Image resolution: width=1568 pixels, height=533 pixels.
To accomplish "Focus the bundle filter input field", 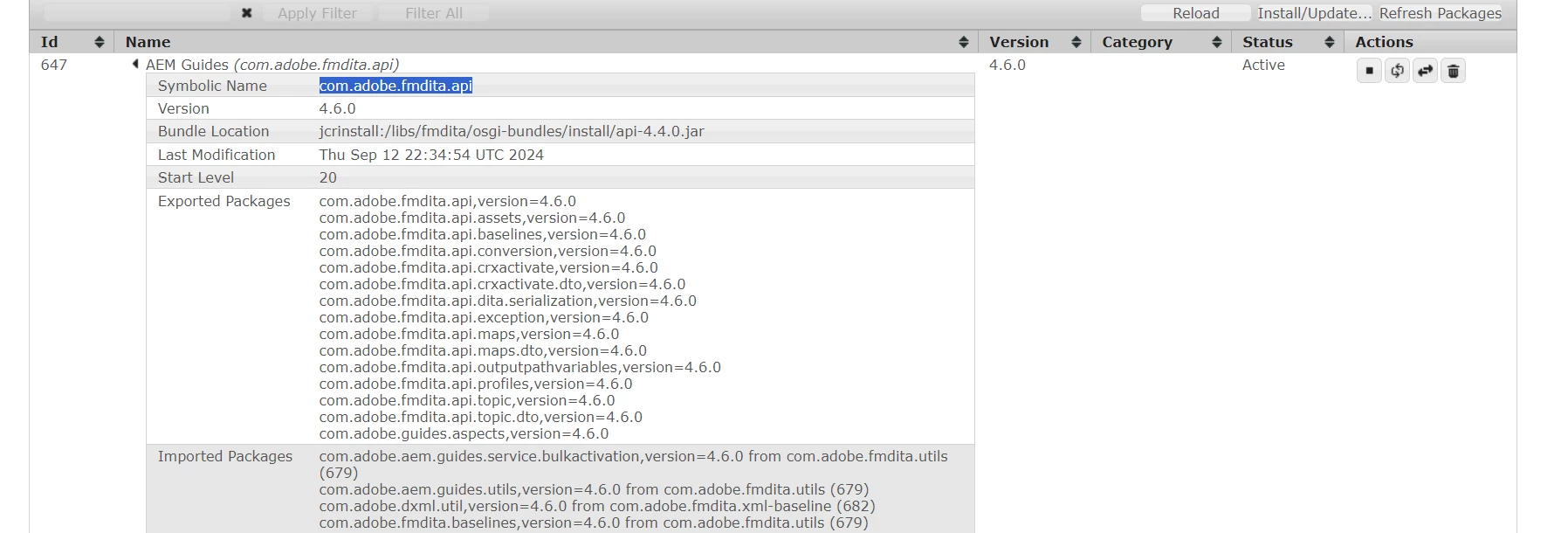I will coord(137,13).
